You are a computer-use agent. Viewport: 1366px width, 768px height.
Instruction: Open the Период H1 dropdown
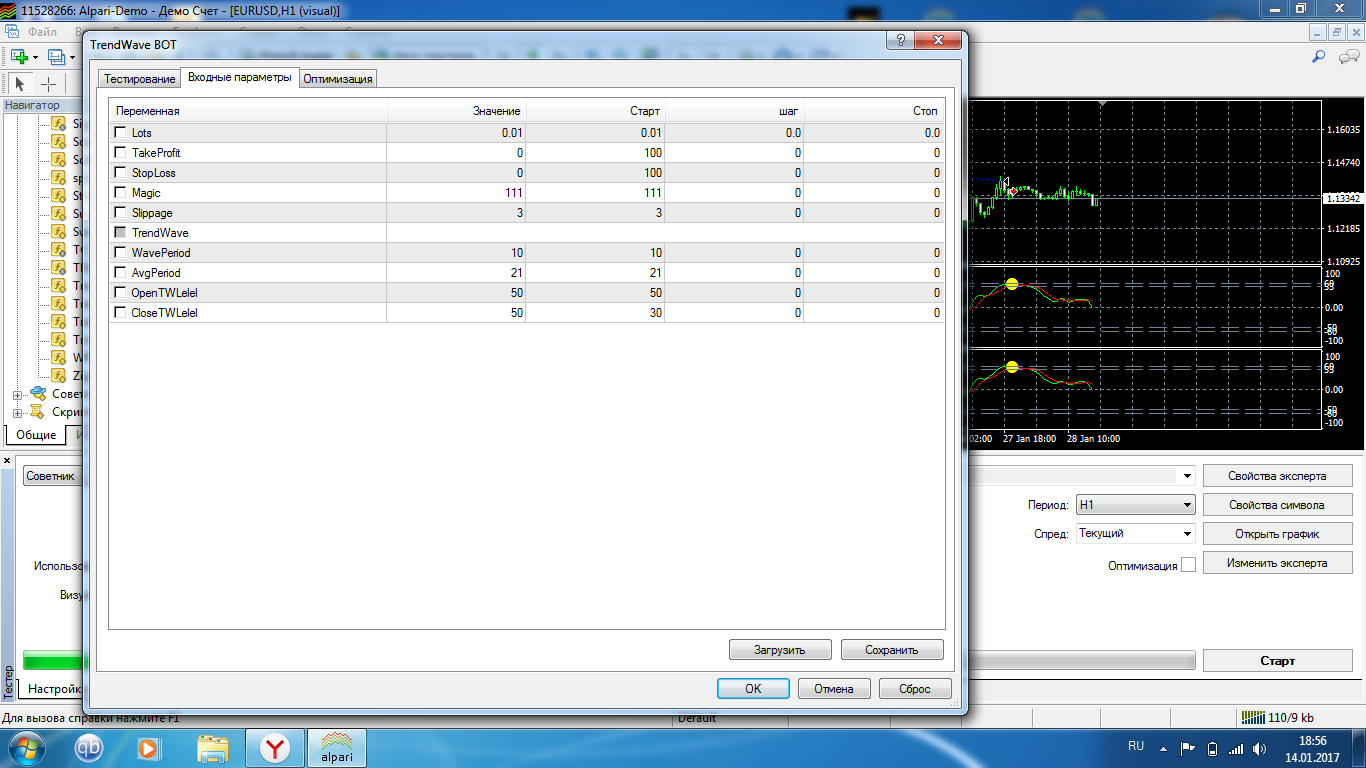coord(1135,505)
